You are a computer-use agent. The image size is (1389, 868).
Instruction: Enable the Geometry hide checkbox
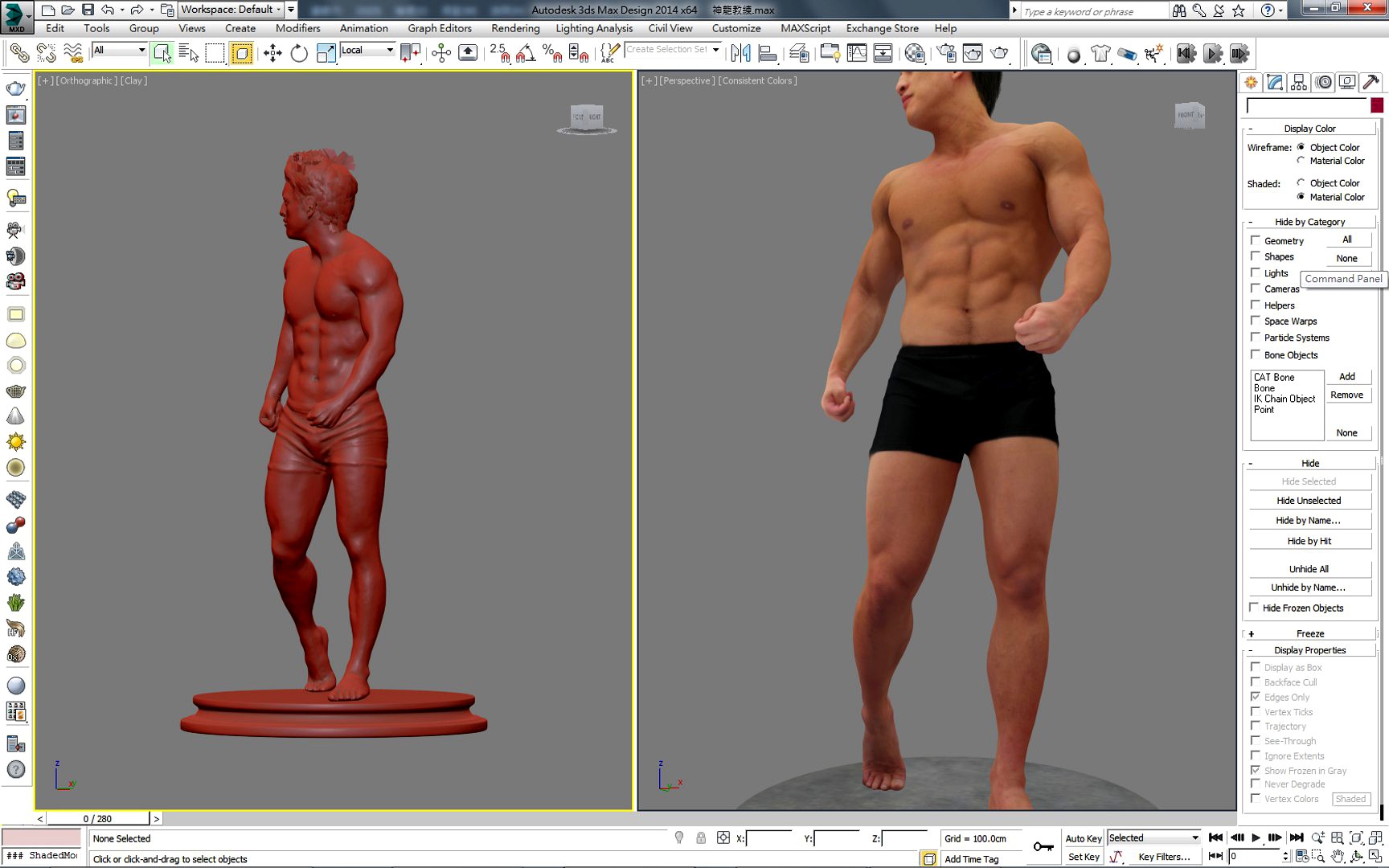coord(1255,240)
